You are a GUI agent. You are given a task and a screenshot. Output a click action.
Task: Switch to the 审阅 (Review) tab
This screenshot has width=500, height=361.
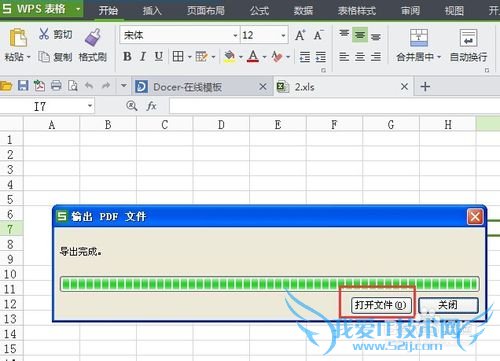point(410,11)
